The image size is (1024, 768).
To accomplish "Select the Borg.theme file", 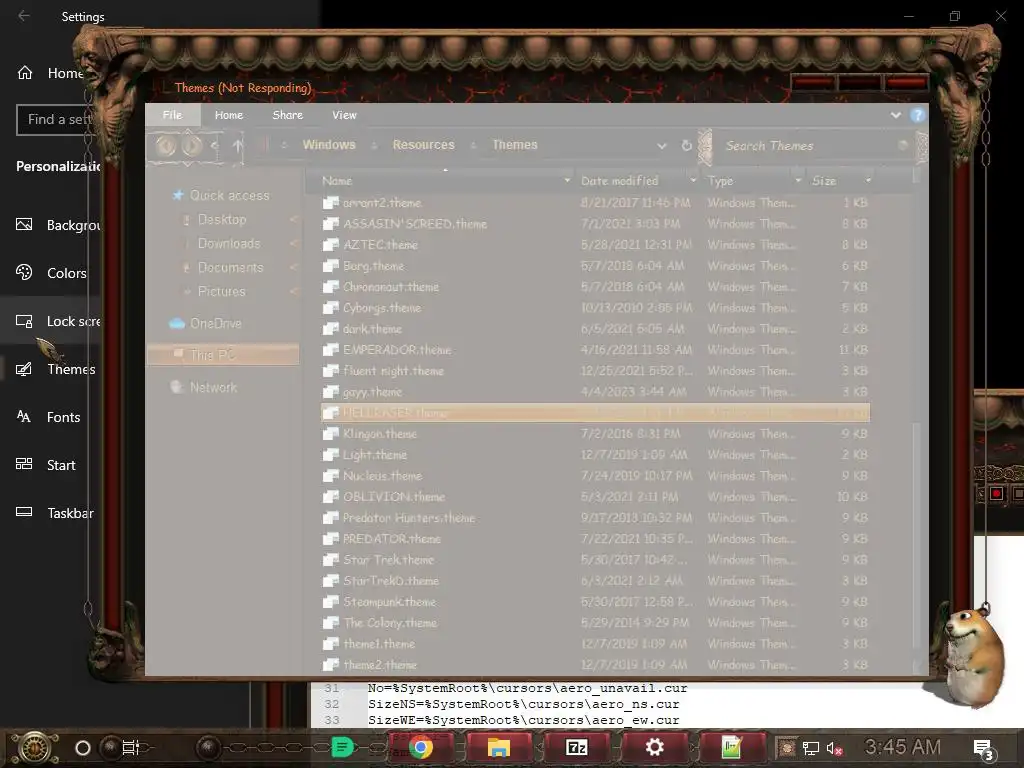I will point(595,266).
